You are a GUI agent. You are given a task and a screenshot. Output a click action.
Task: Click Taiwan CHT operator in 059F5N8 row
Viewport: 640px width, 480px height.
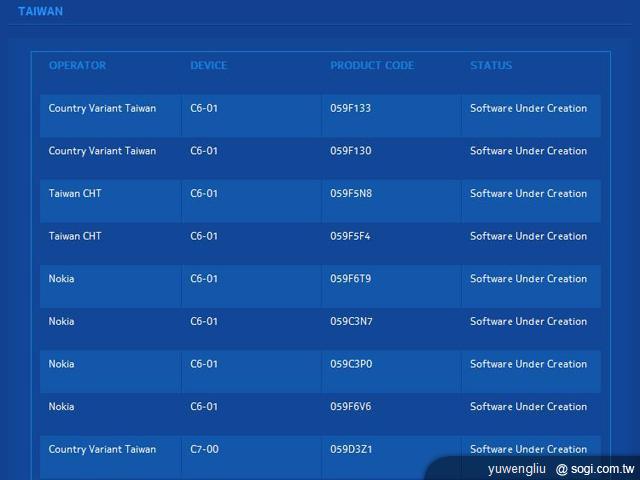75,194
